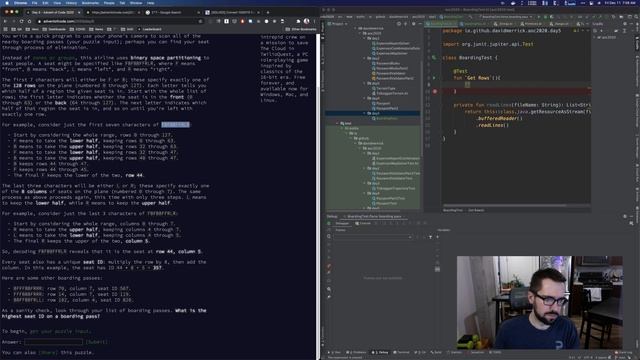
Task: Collapse the selected day5 folder in project tree
Action: 364,113
